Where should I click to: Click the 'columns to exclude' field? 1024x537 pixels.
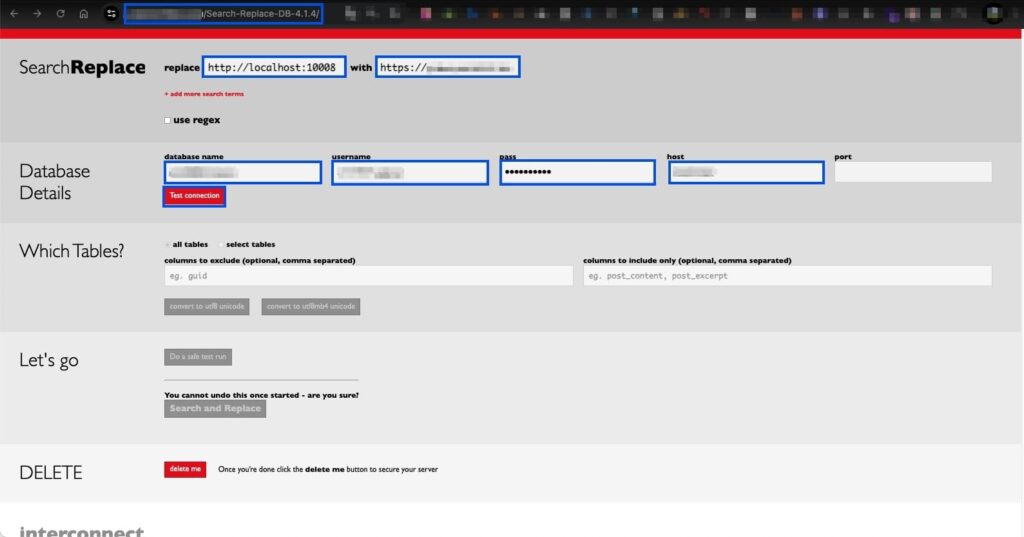tap(368, 276)
